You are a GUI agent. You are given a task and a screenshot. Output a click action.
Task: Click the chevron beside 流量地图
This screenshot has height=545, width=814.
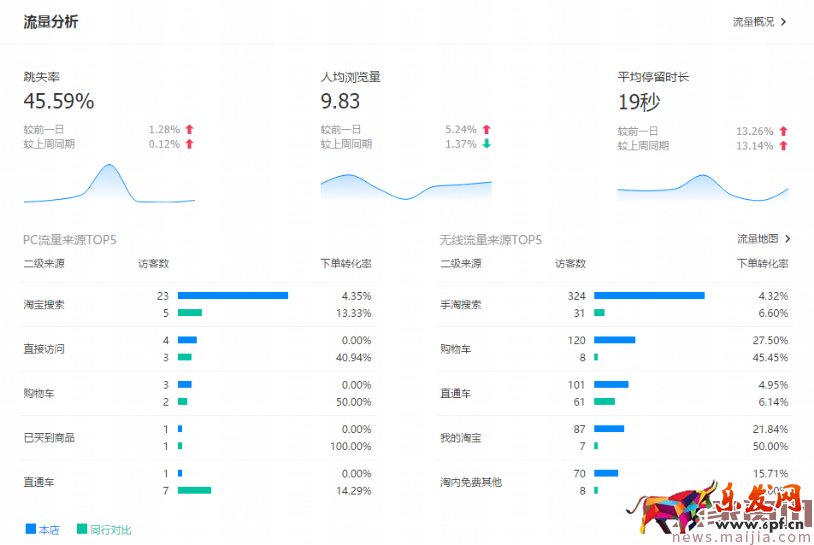(x=788, y=239)
